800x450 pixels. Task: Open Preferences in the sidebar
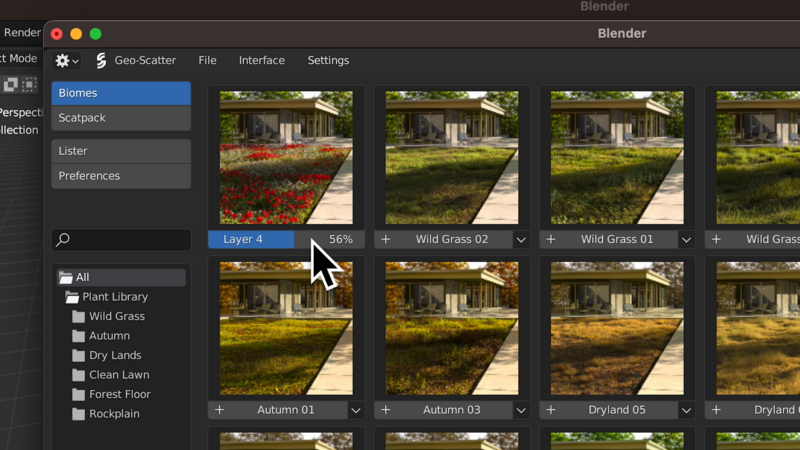pos(121,176)
